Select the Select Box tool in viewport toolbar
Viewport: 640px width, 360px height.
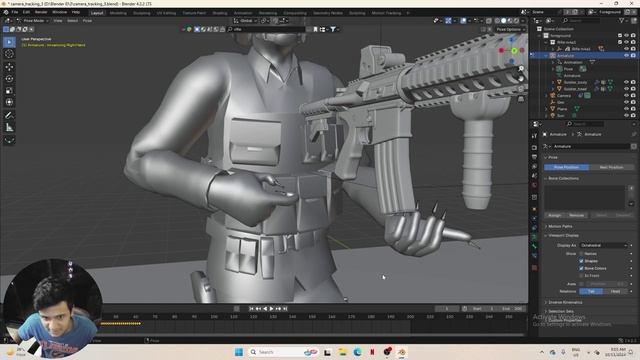point(9,42)
